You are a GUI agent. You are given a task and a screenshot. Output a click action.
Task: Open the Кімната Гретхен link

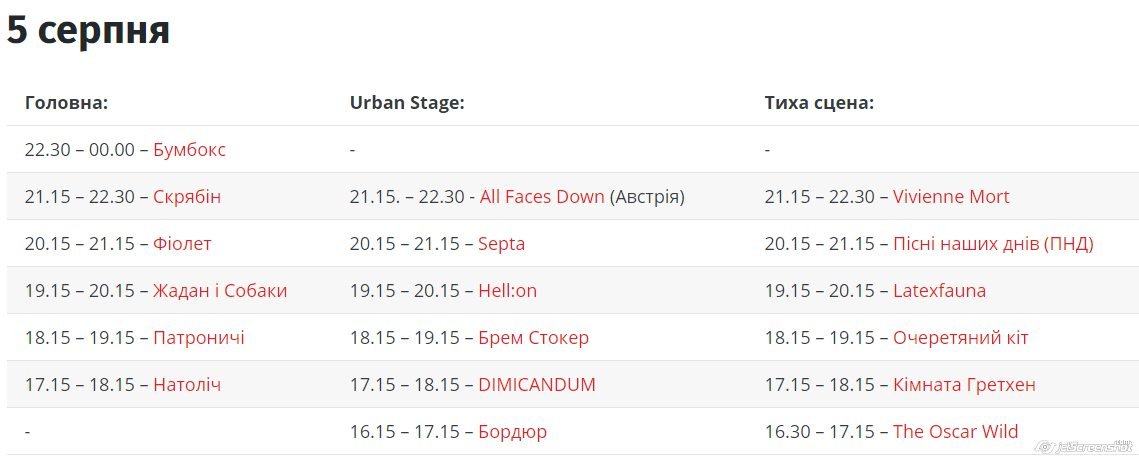point(964,385)
